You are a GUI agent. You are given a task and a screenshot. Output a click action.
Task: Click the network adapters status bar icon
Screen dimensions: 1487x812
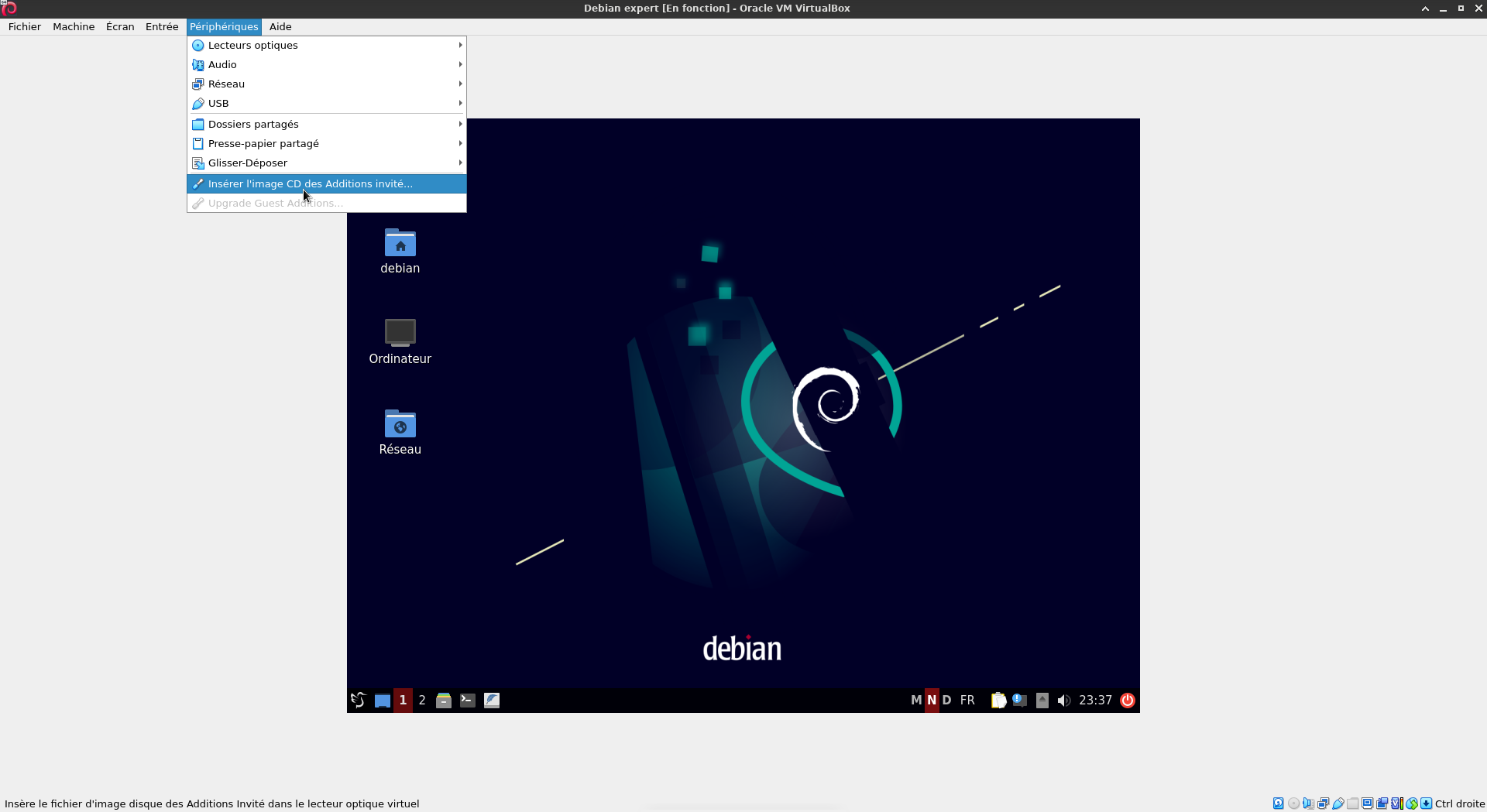pyautogui.click(x=1324, y=803)
